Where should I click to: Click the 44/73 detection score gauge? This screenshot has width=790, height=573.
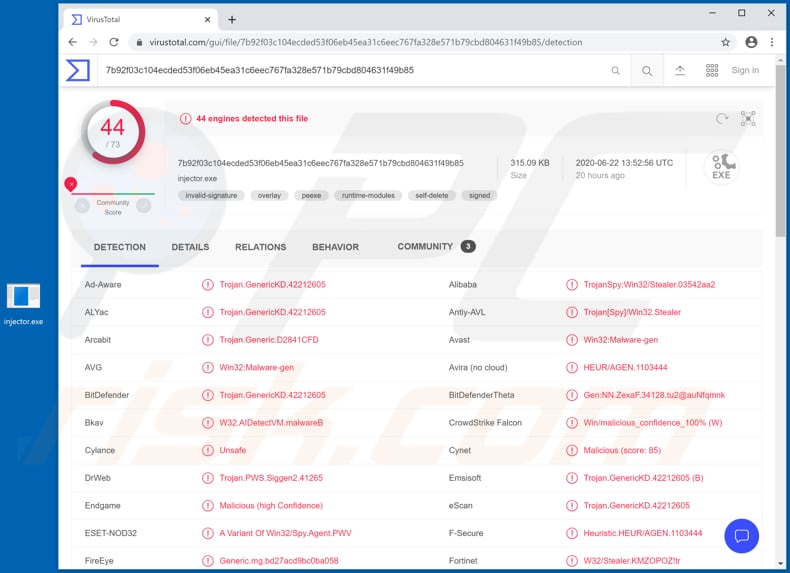113,133
